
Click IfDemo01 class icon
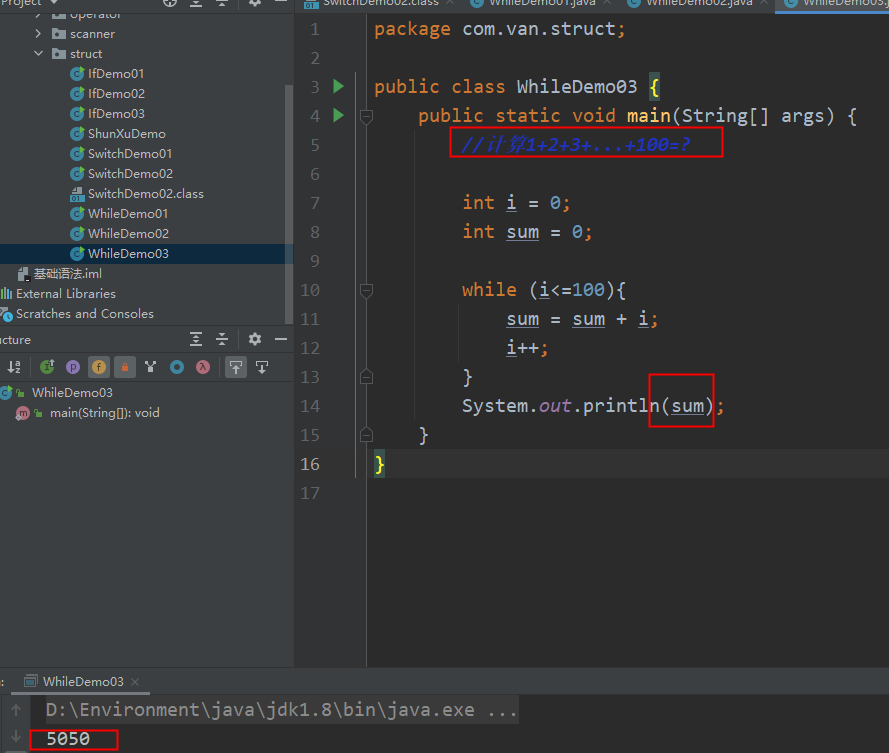[x=77, y=74]
